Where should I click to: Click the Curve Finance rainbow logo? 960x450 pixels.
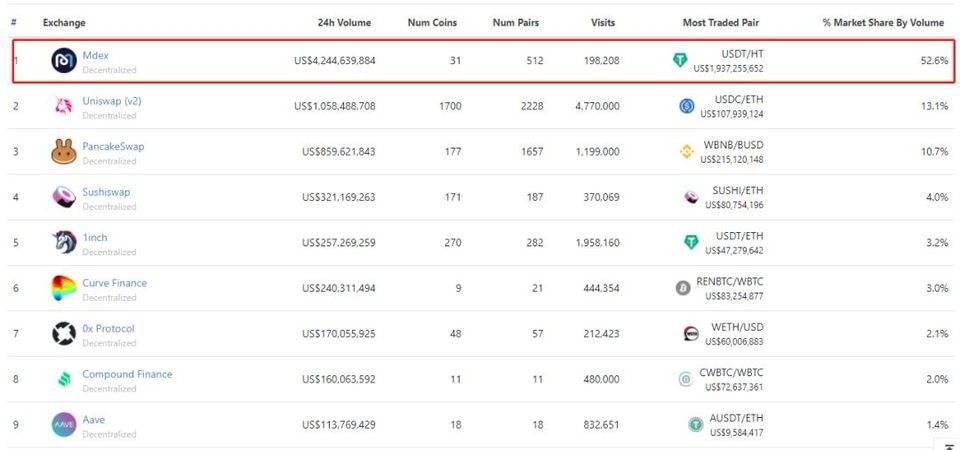click(x=64, y=289)
